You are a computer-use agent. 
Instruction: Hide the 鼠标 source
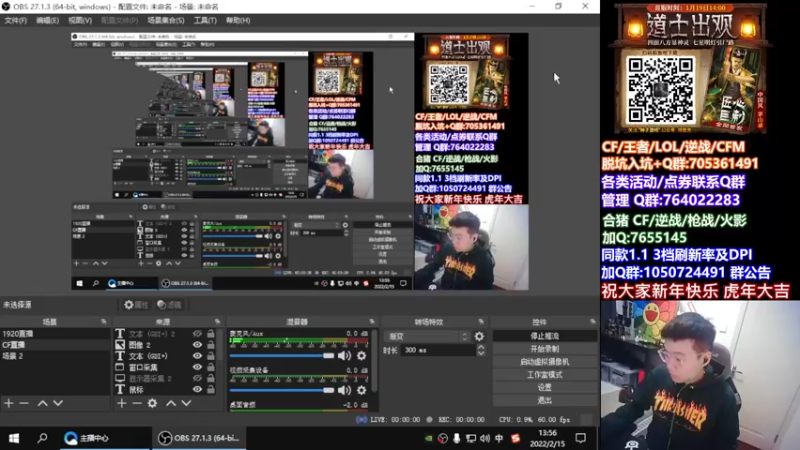coord(197,389)
